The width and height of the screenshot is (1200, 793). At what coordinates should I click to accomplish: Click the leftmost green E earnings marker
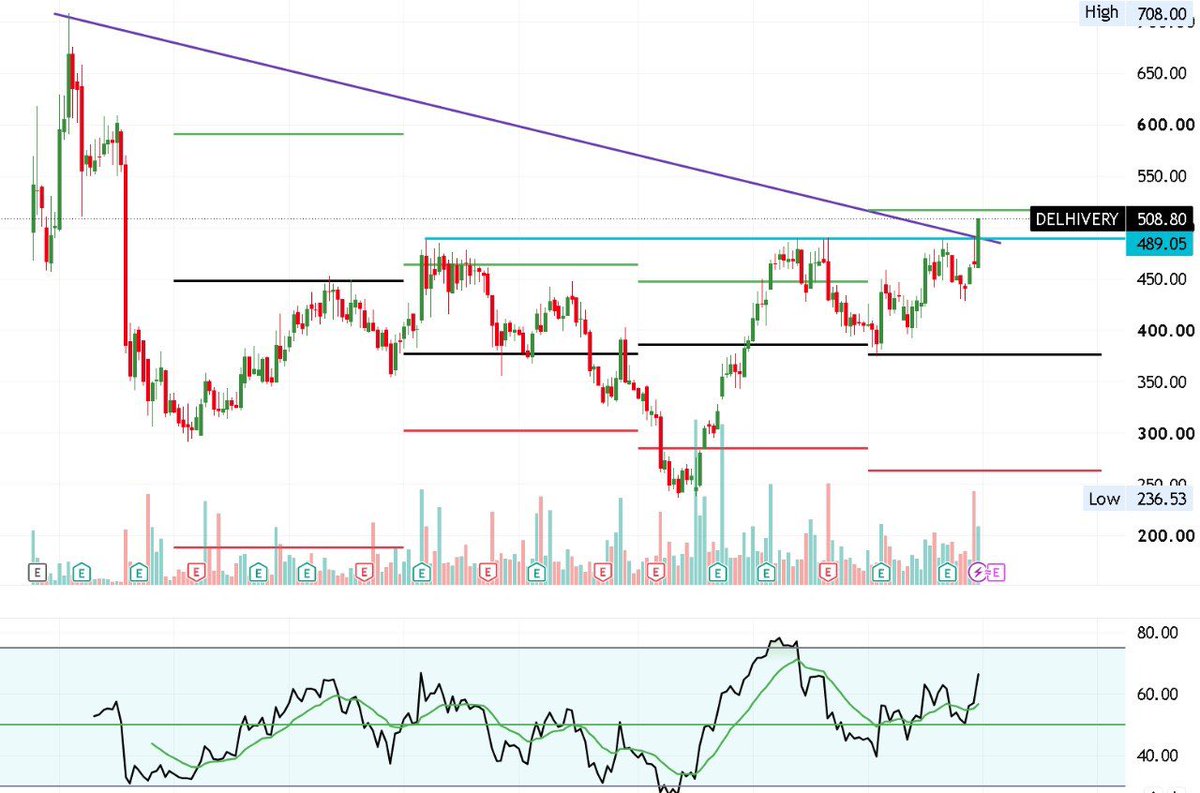(x=82, y=573)
